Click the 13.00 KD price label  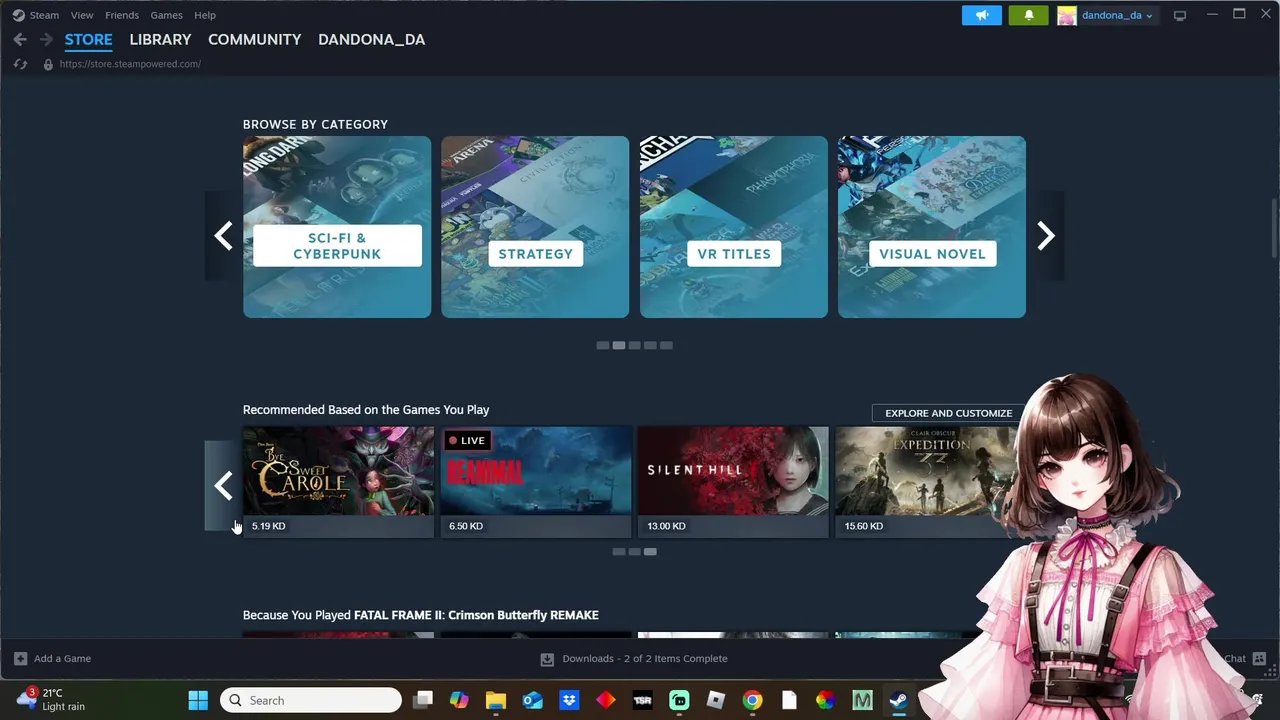coord(666,526)
